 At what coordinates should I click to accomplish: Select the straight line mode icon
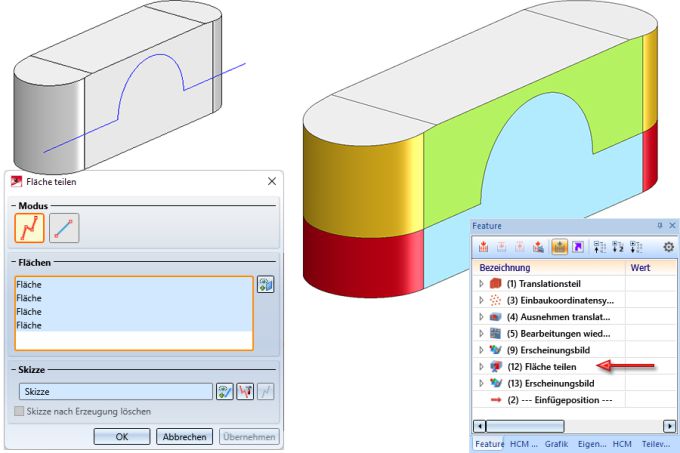[64, 228]
